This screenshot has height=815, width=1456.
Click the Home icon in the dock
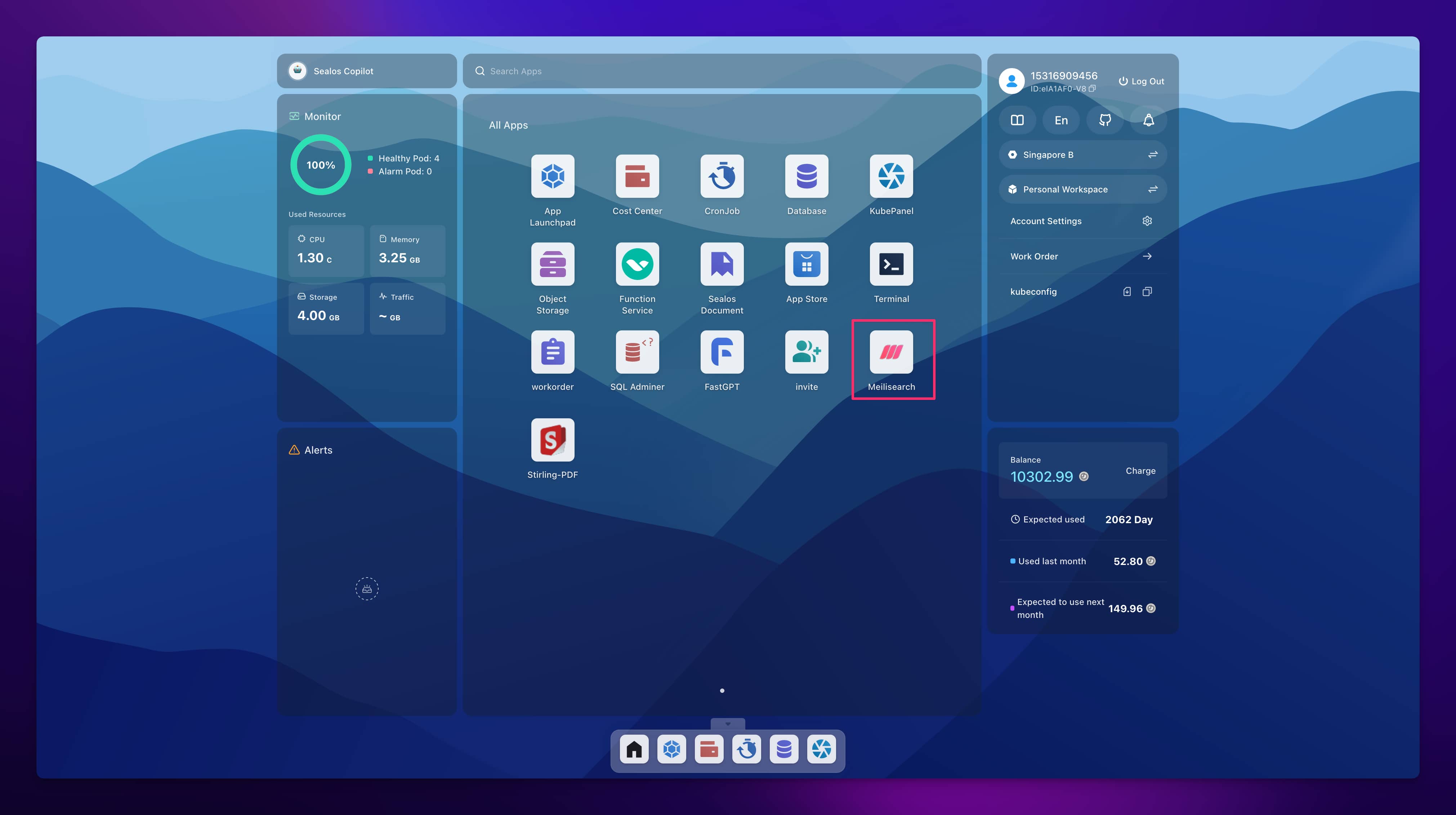pyautogui.click(x=634, y=749)
